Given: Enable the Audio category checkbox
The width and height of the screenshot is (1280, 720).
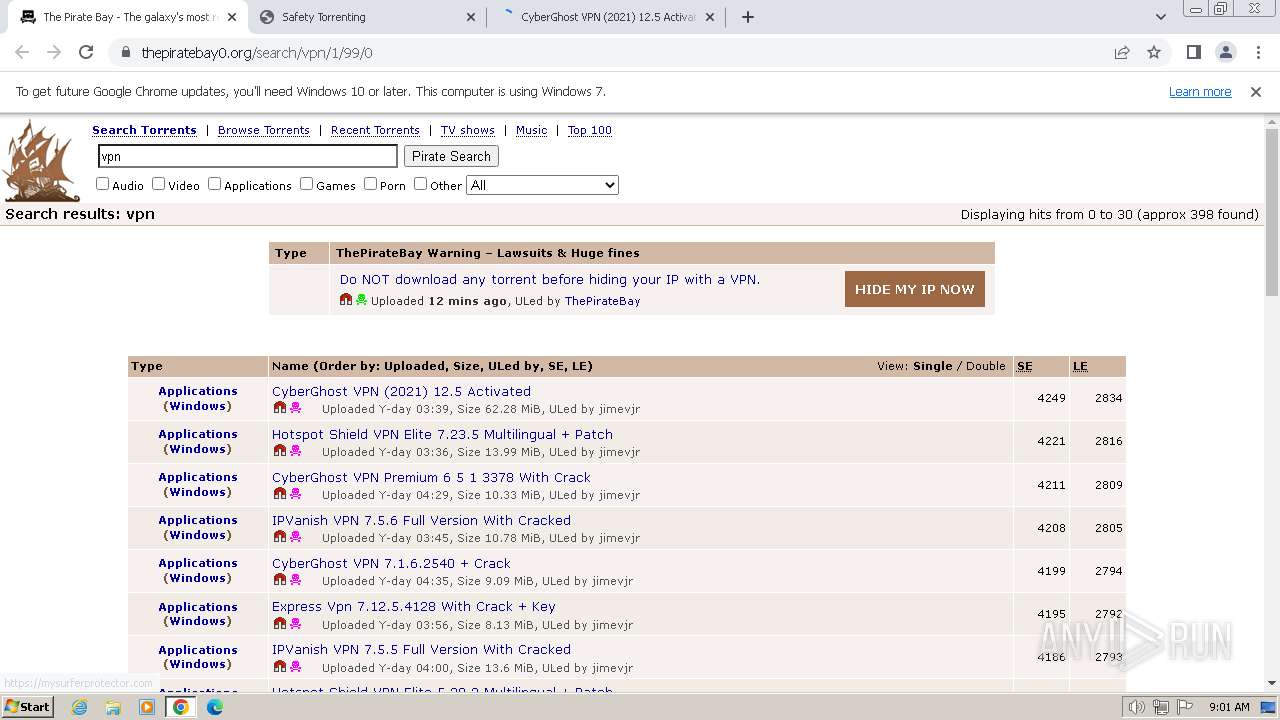Looking at the screenshot, I should 102,184.
